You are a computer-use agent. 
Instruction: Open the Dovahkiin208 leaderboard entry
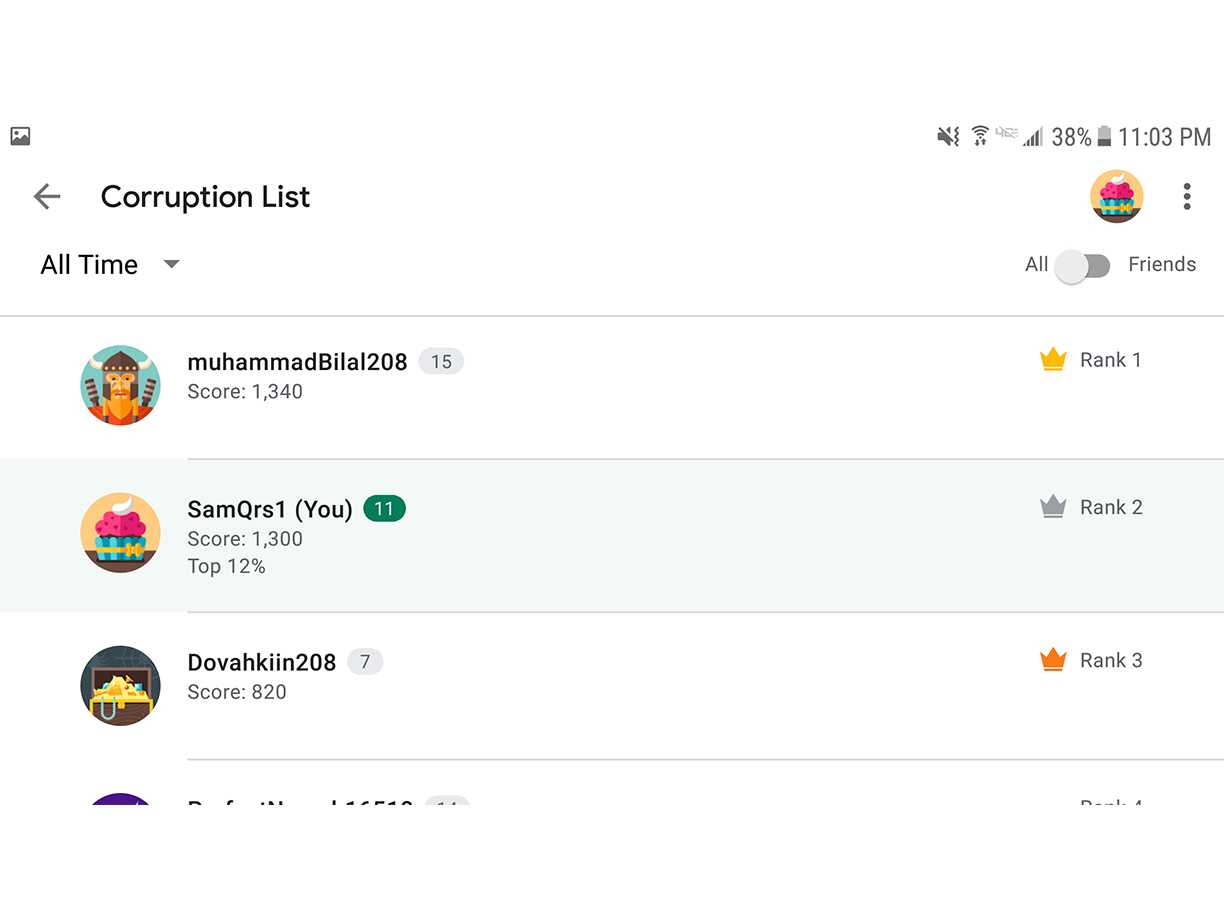coord(612,686)
